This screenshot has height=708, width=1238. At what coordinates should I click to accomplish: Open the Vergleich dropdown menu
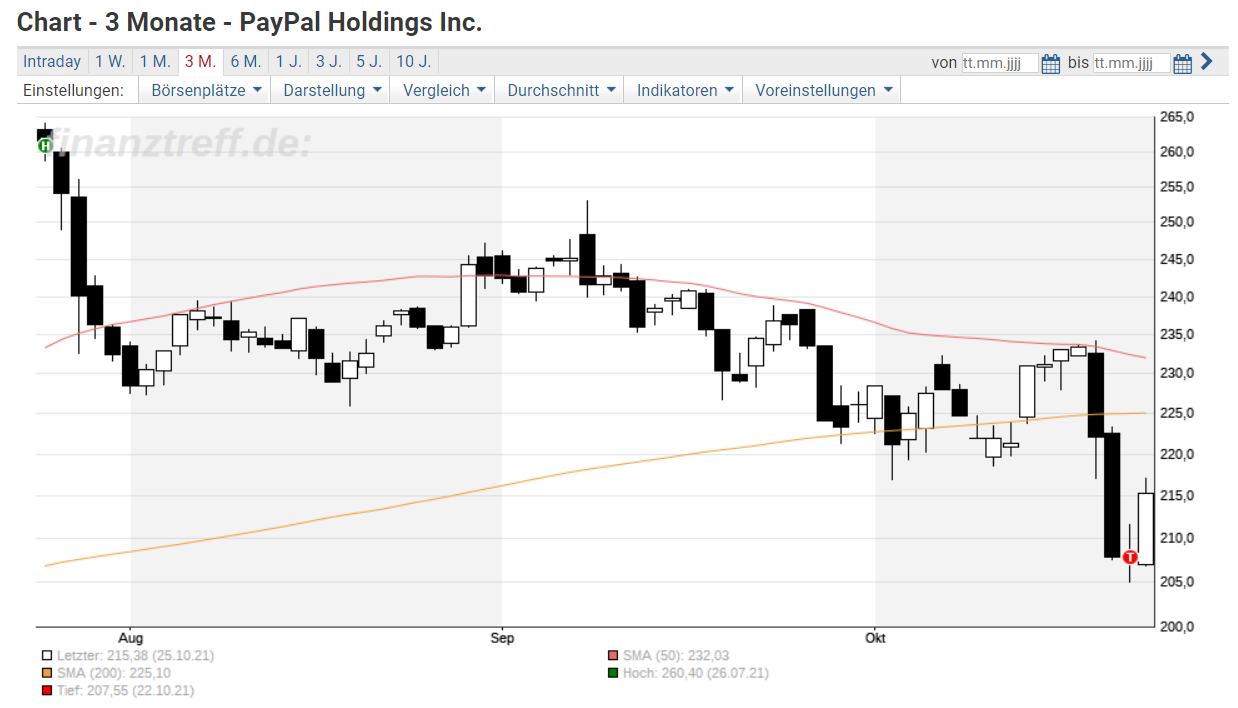[x=444, y=90]
